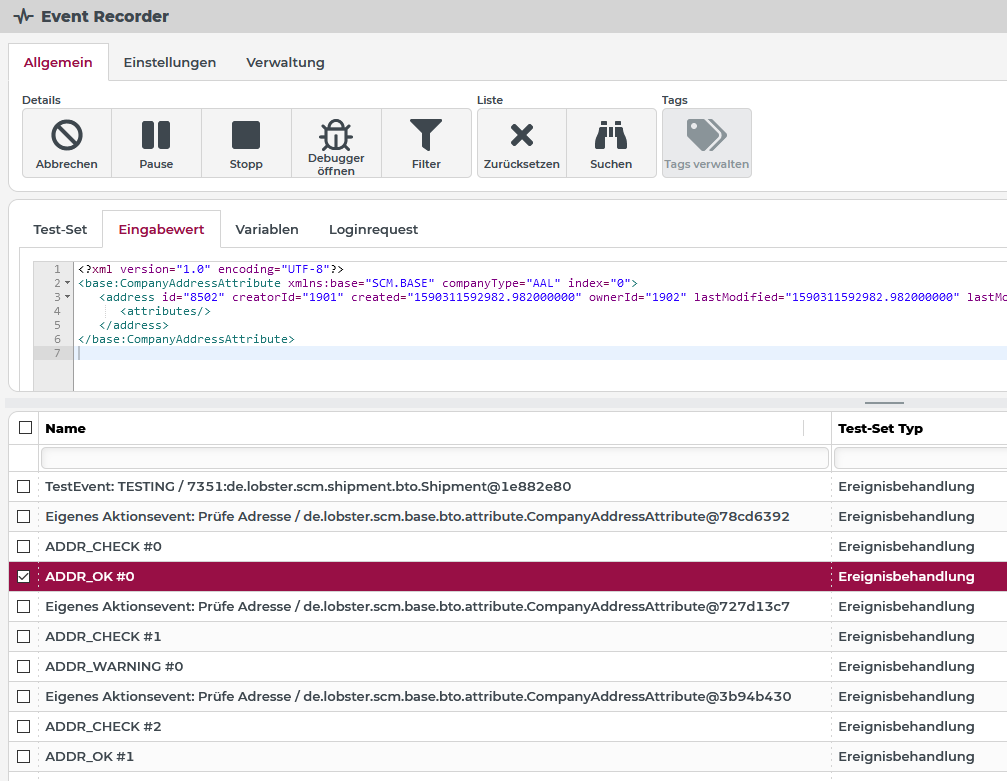Image resolution: width=1007 pixels, height=781 pixels.
Task: Click the Prüfe Adresse event ending @727d13c7
Action: tap(417, 606)
